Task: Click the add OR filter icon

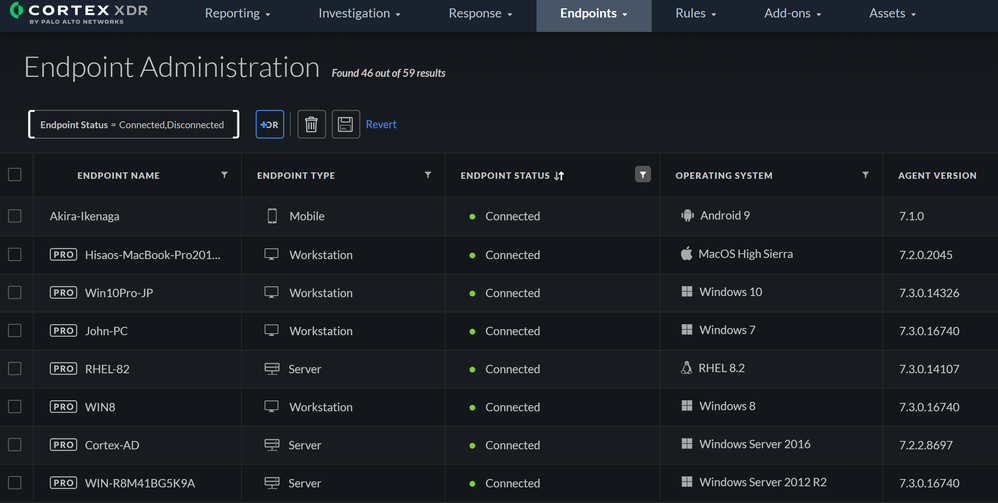Action: point(270,124)
